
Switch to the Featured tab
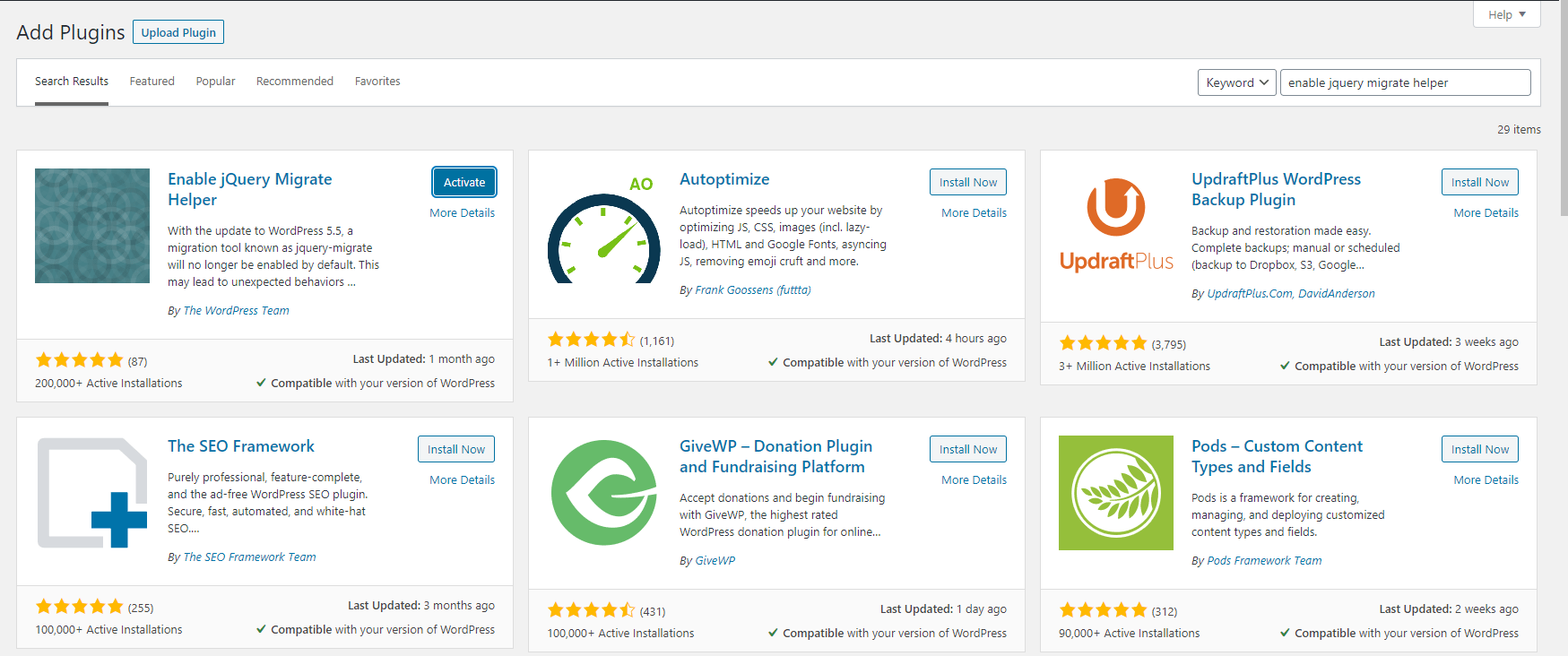(152, 82)
